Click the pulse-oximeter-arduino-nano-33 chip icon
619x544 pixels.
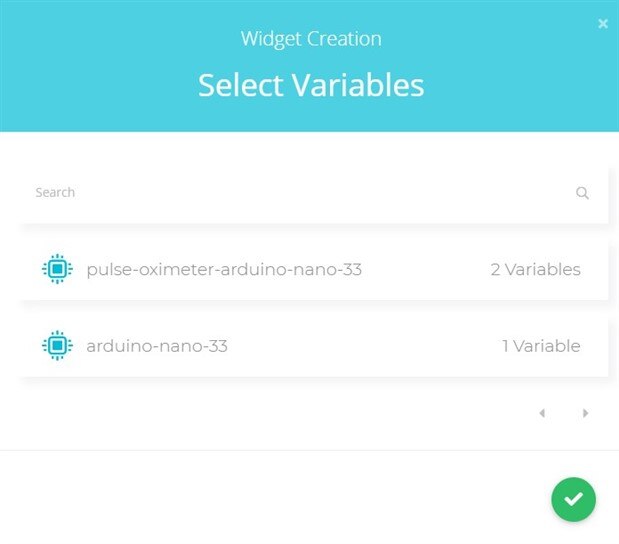pyautogui.click(x=58, y=269)
